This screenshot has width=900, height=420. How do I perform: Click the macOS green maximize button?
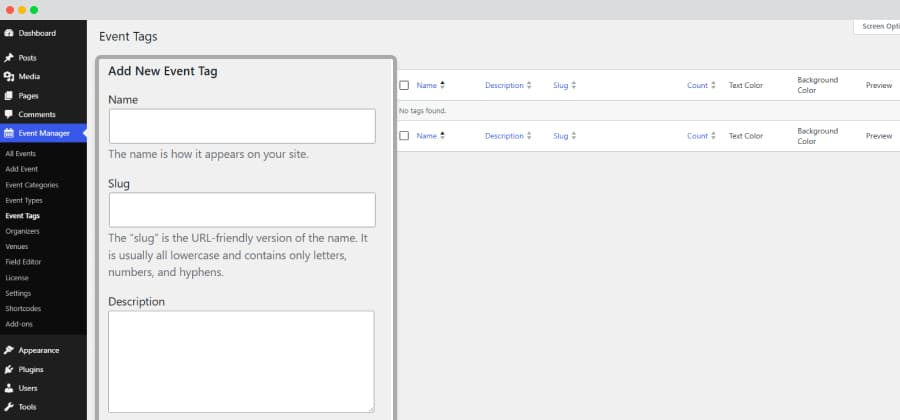[34, 10]
